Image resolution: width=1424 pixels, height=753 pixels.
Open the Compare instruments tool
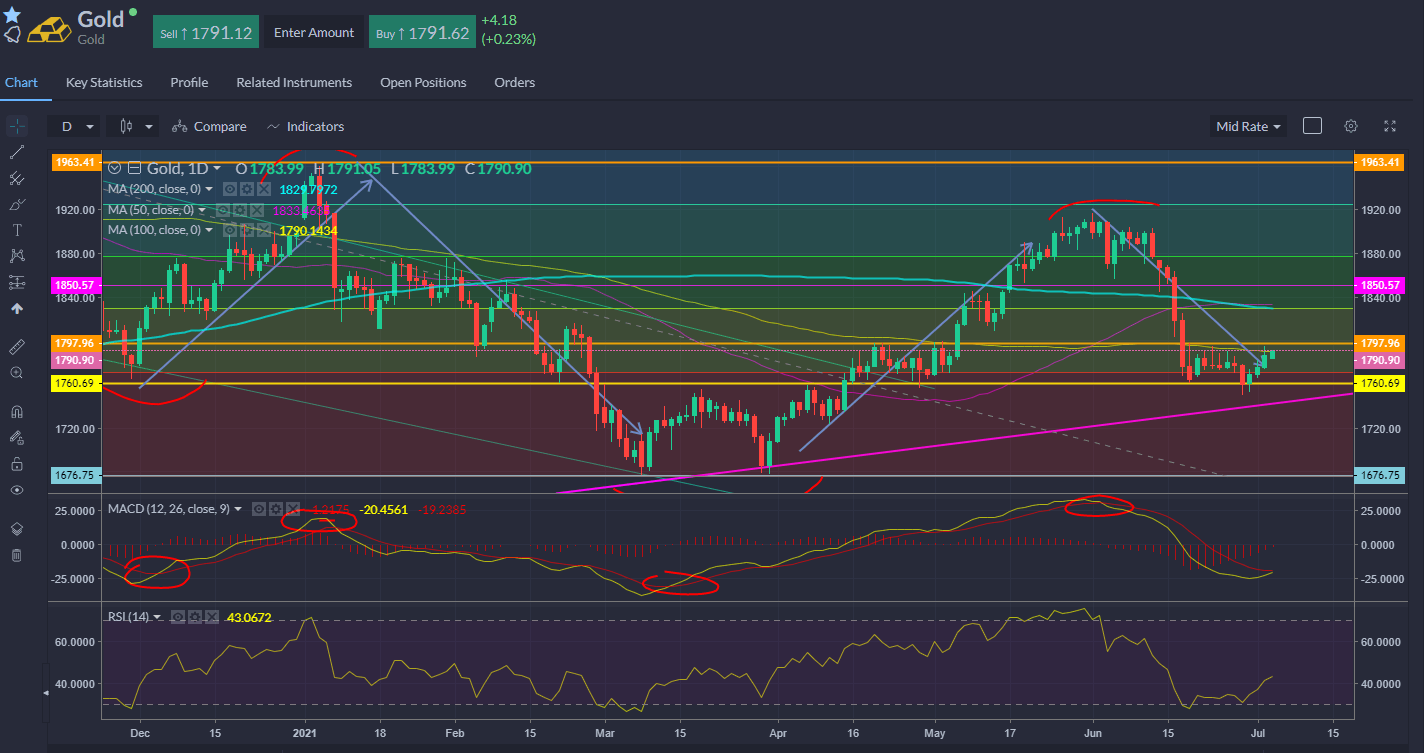point(209,127)
